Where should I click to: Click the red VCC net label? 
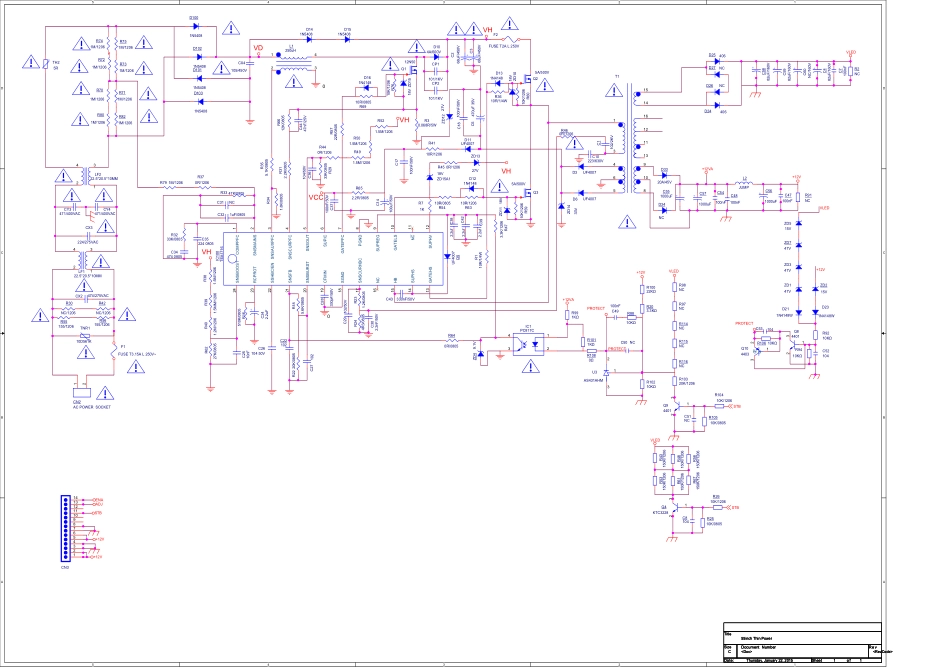click(316, 197)
